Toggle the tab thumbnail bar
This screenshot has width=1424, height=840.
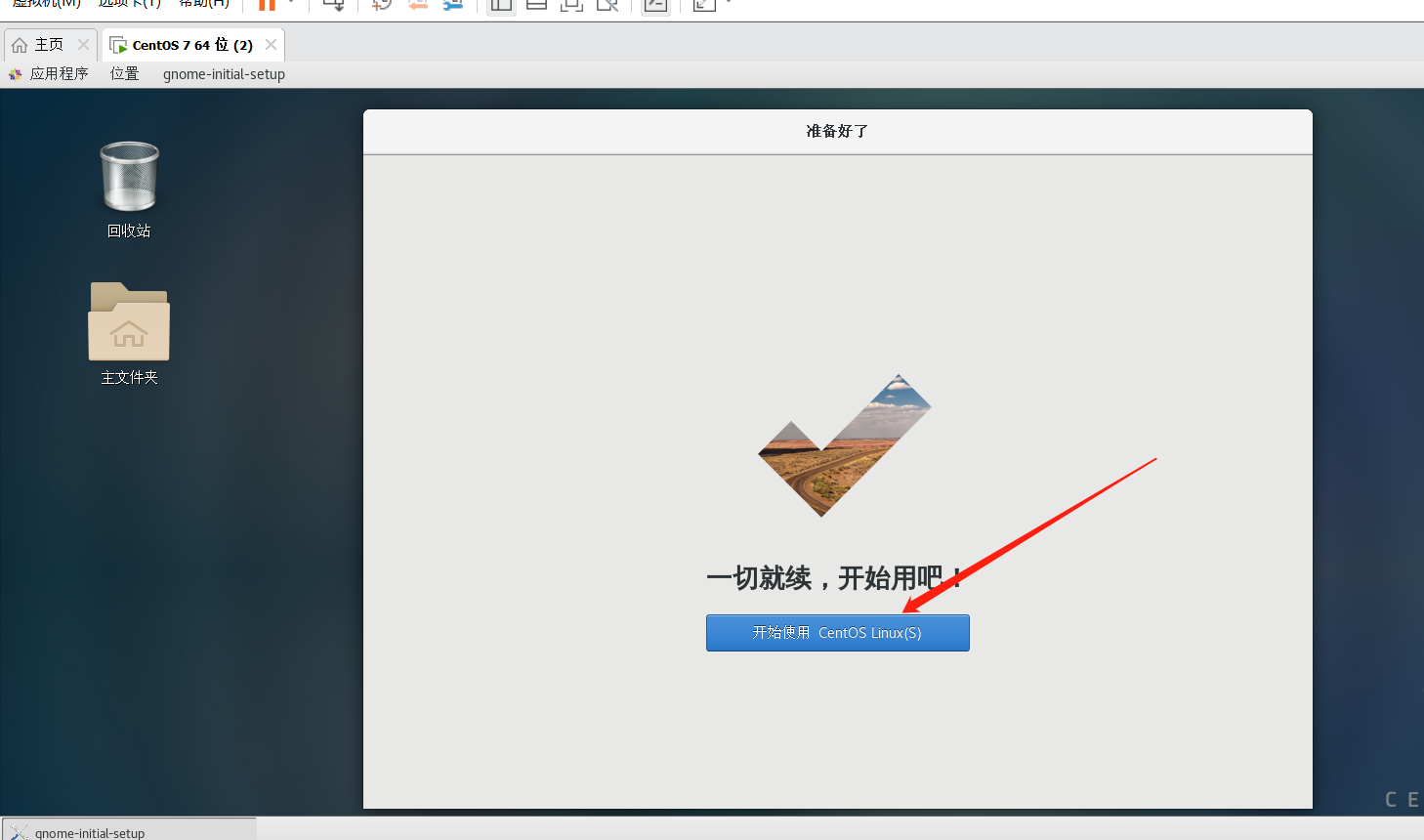(x=536, y=5)
